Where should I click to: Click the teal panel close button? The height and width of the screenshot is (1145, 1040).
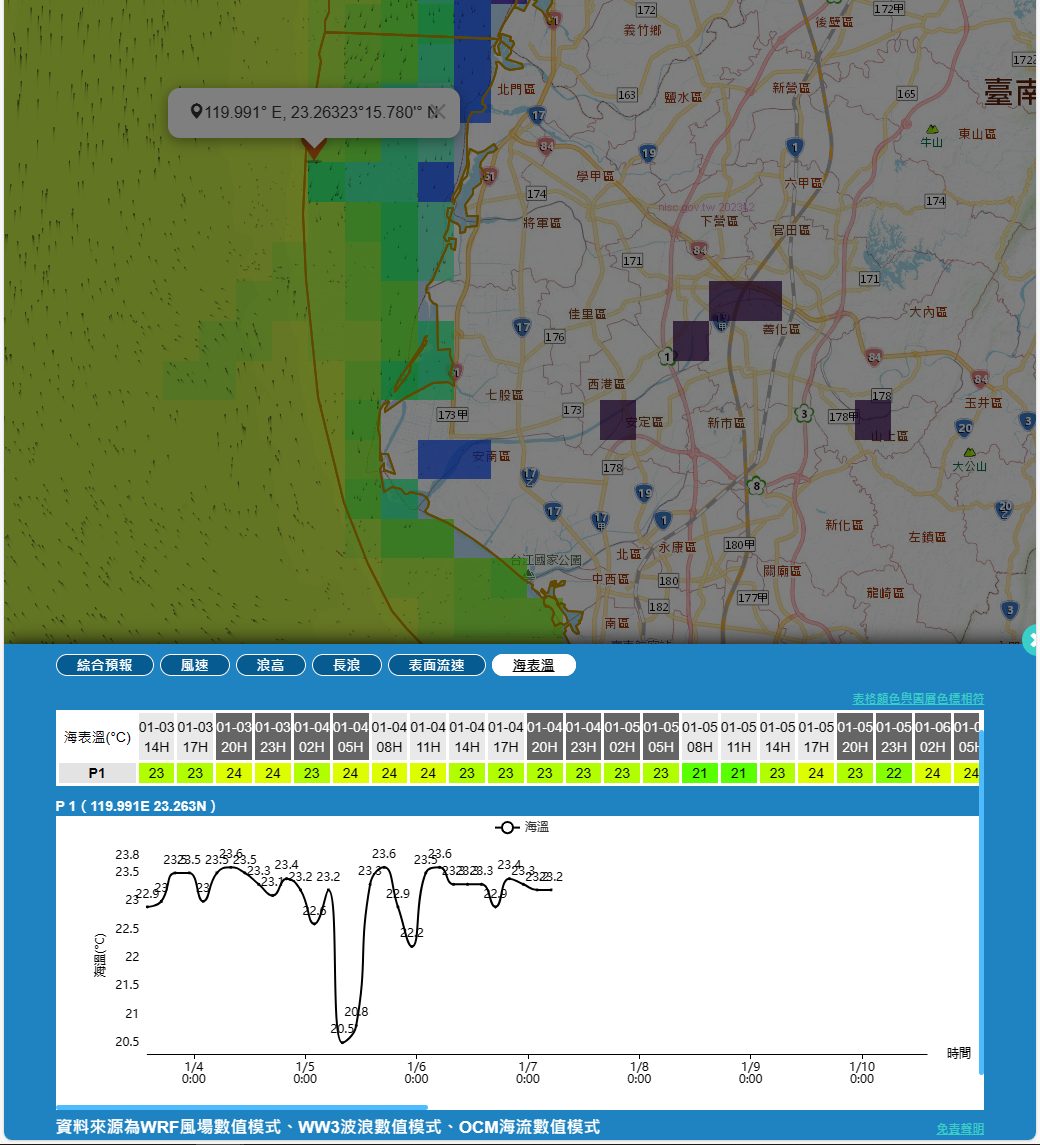1033,639
